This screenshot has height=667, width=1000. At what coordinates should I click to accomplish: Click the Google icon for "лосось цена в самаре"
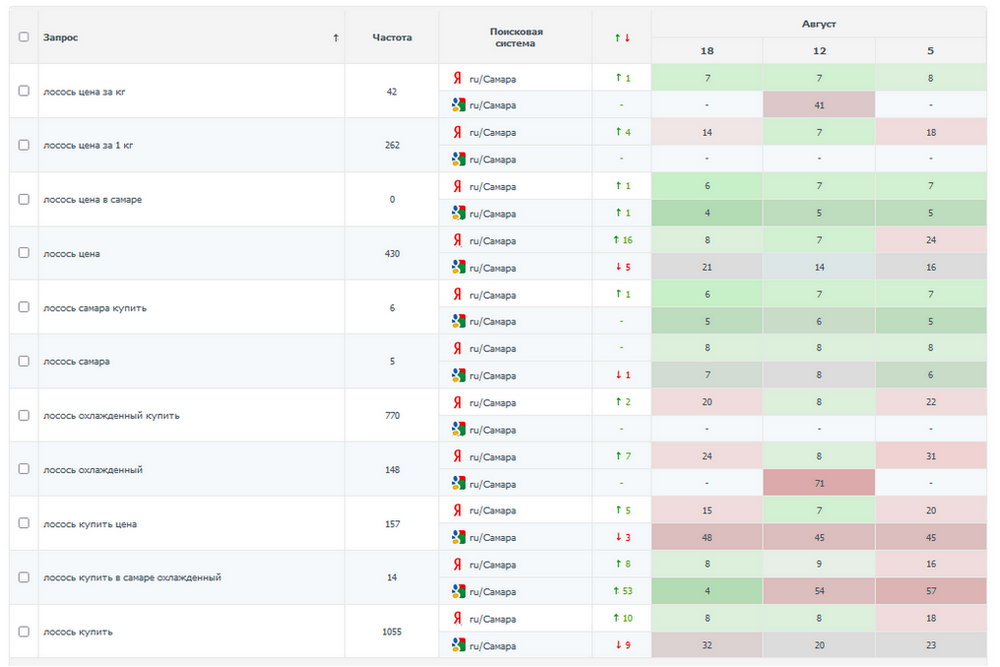click(458, 213)
